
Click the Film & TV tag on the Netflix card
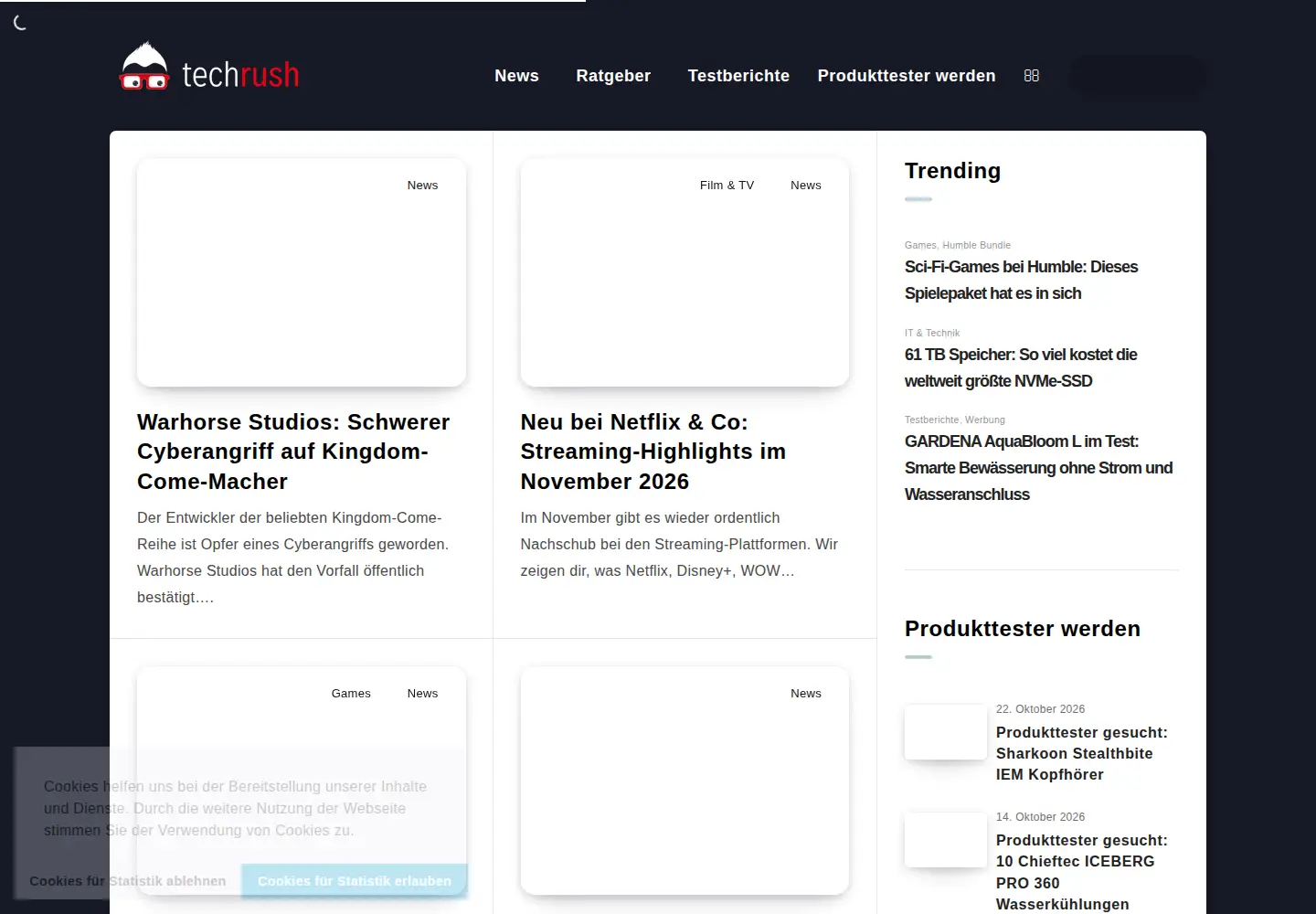point(727,186)
